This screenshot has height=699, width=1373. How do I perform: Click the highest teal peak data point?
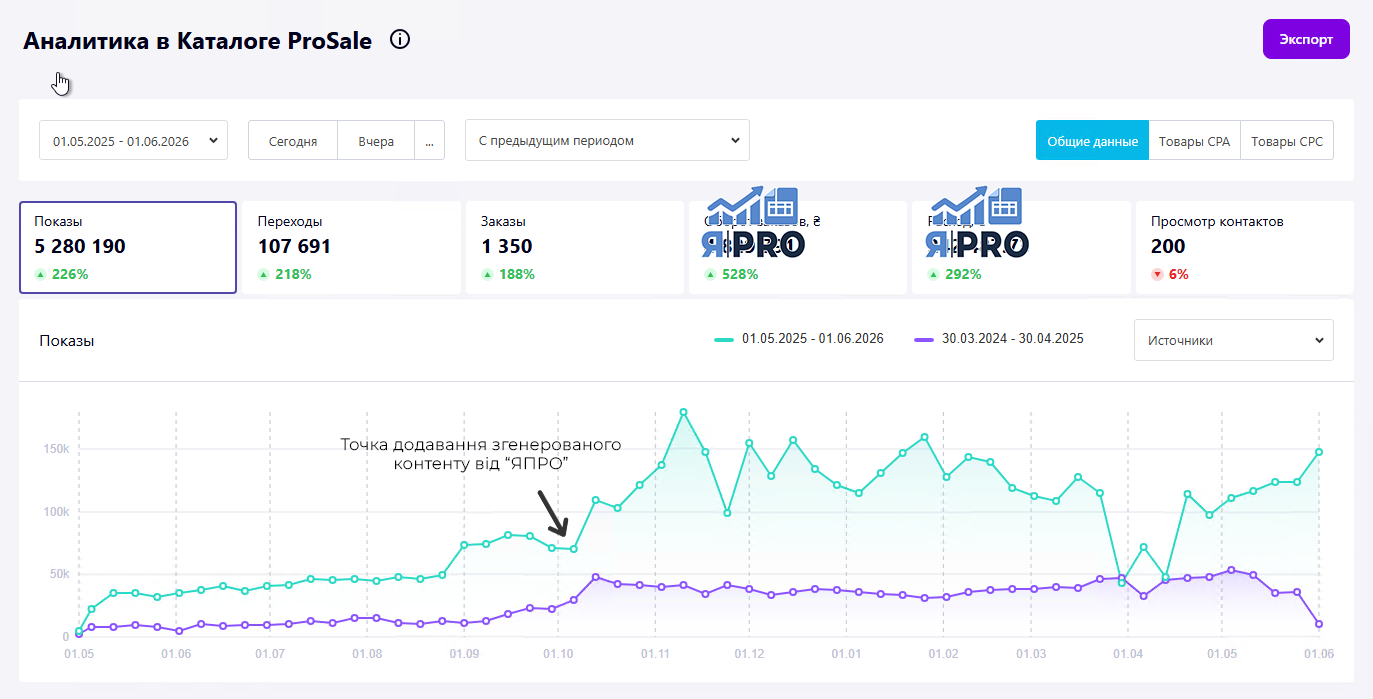[x=683, y=412]
